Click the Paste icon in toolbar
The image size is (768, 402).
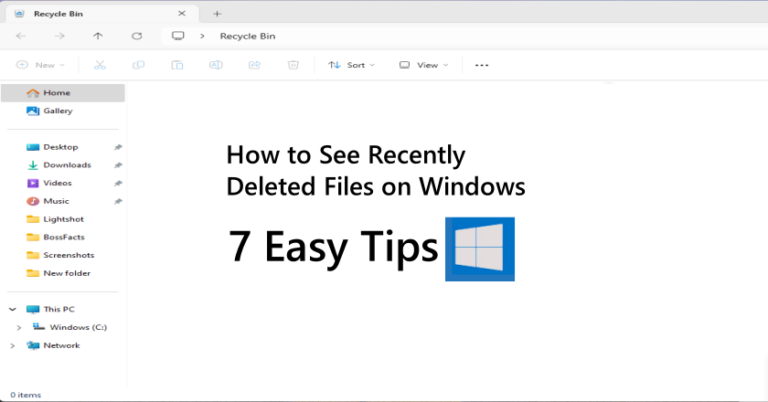[x=177, y=65]
